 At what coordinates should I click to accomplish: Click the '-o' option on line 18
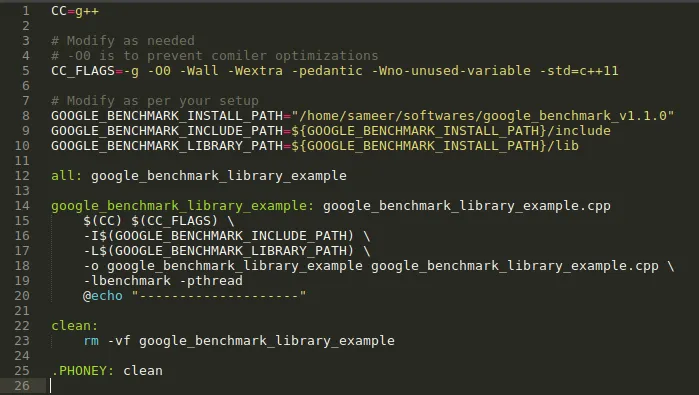(x=91, y=266)
